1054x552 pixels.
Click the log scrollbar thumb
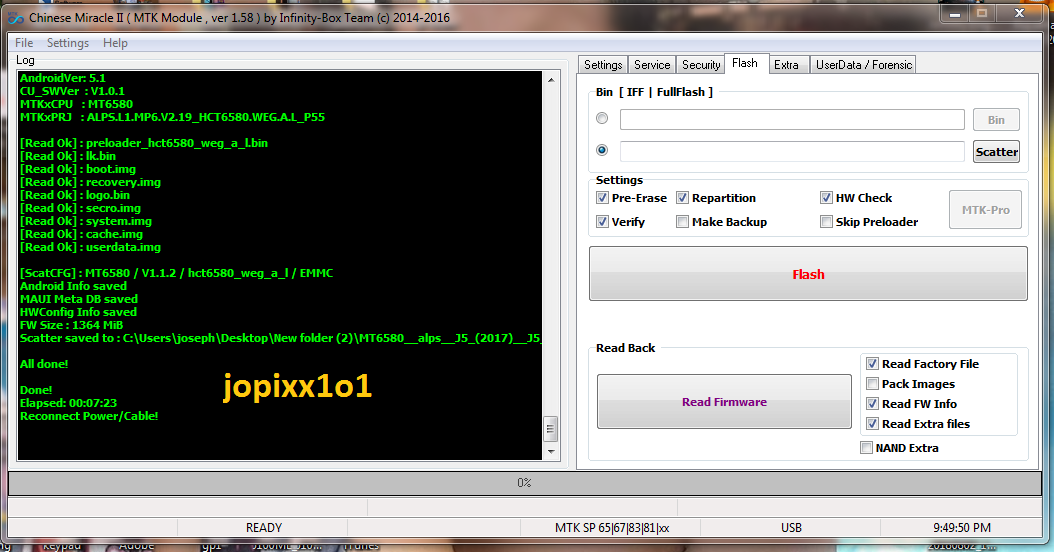coord(551,428)
